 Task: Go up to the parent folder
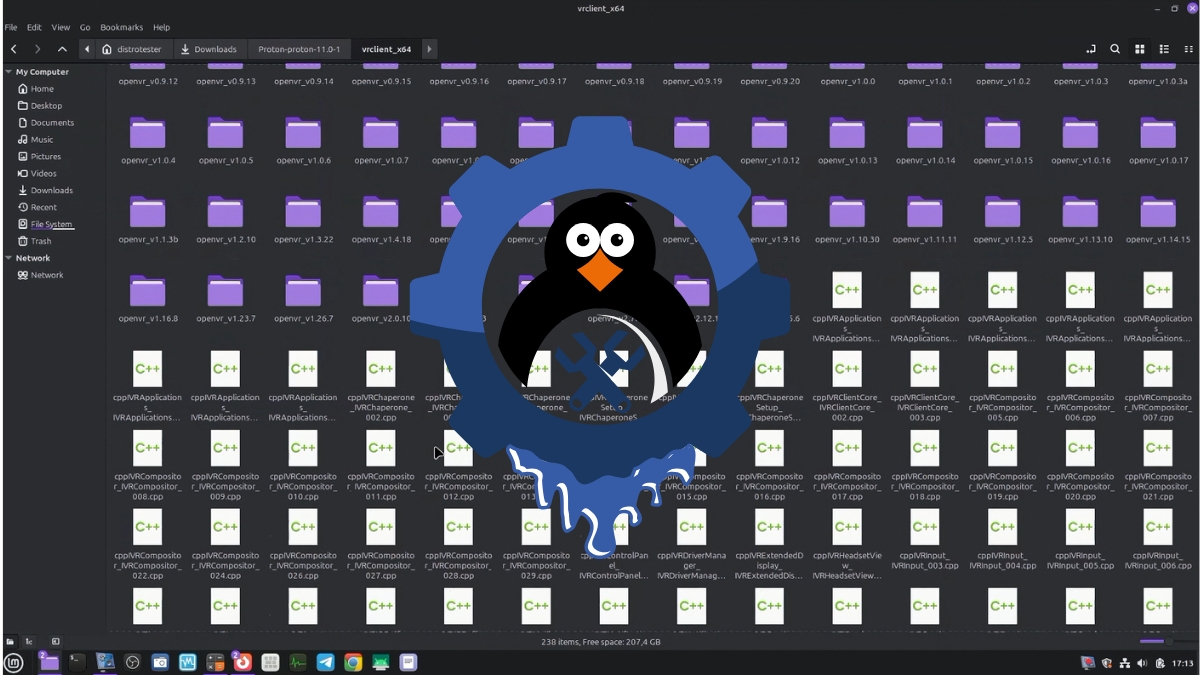tap(62, 49)
